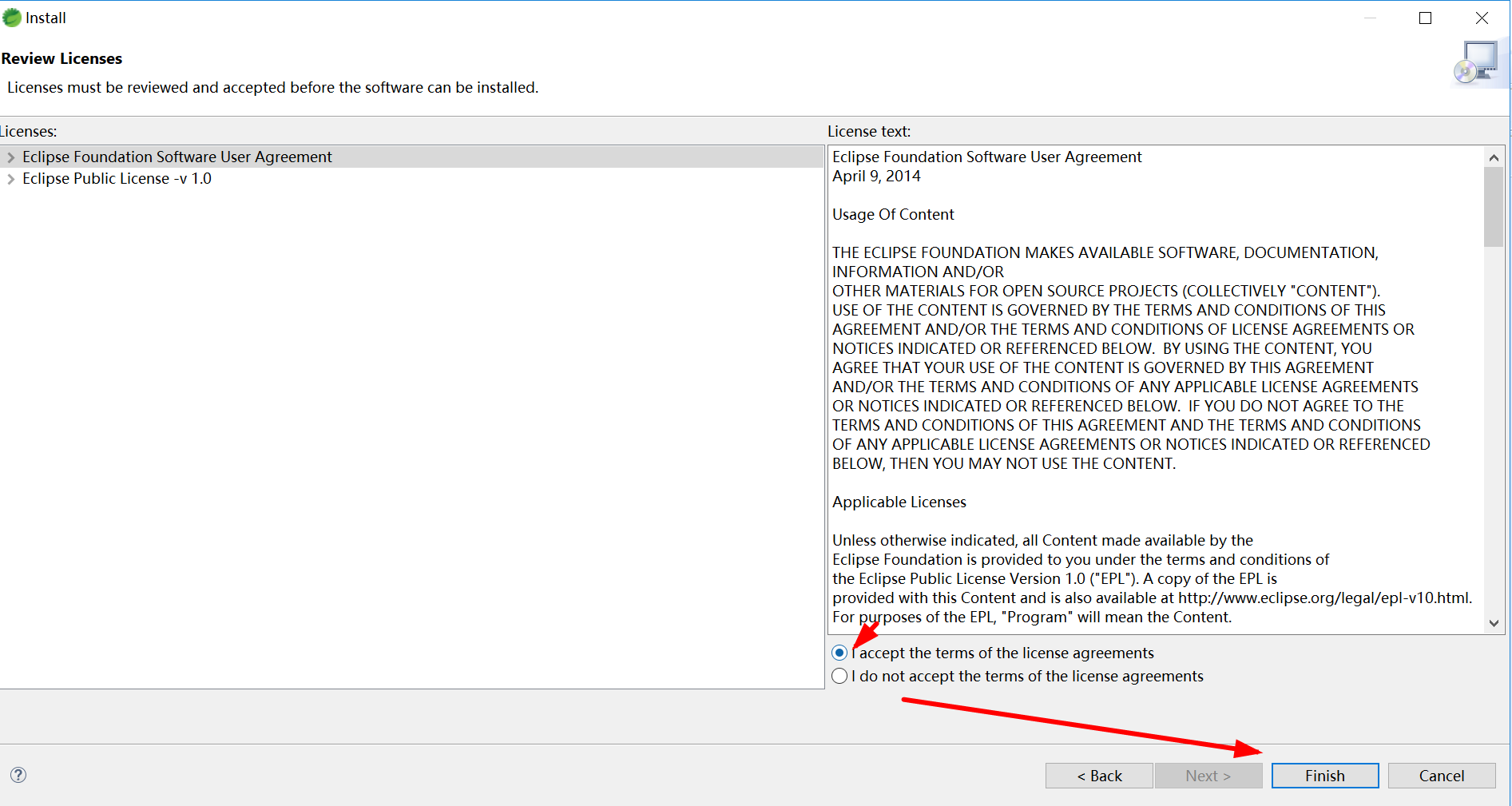Screen dimensions: 1512x806
Task: Click the "April 9, 2014" date line
Action: 876,176
